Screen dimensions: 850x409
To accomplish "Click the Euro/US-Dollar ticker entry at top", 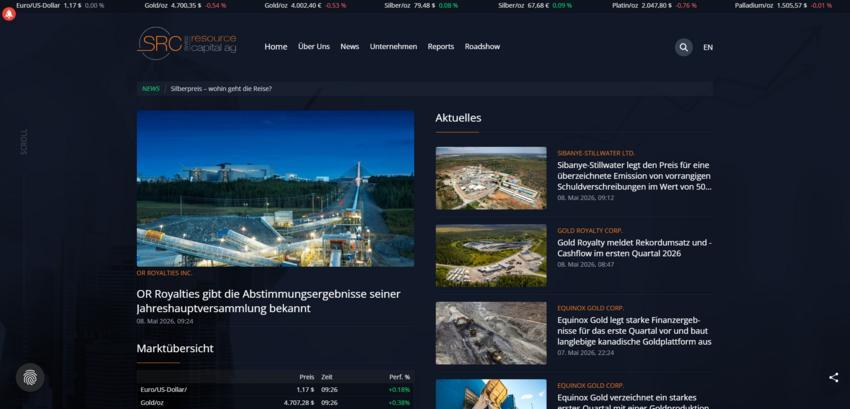I will click(60, 5).
